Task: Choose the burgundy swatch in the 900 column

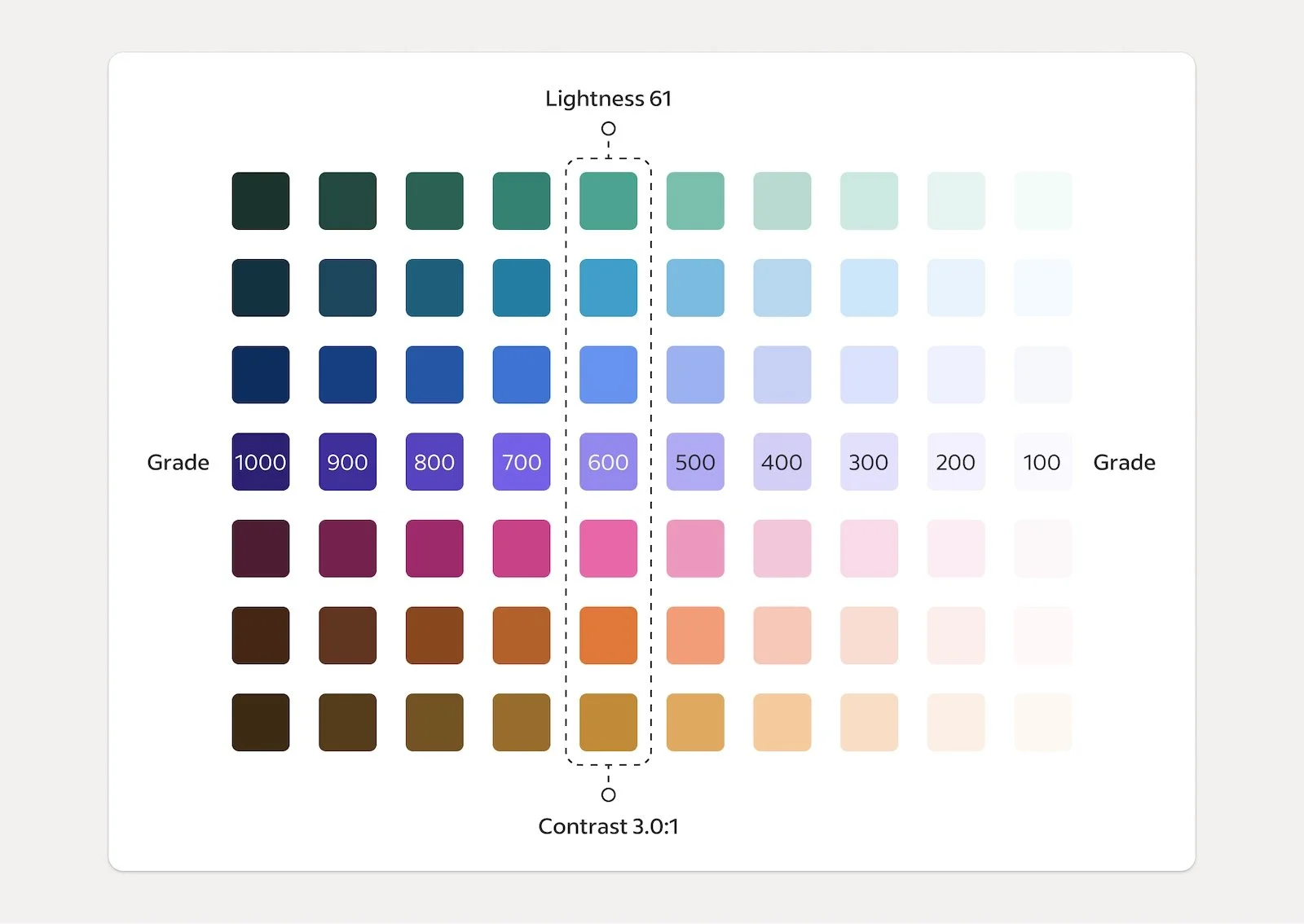Action: [348, 548]
